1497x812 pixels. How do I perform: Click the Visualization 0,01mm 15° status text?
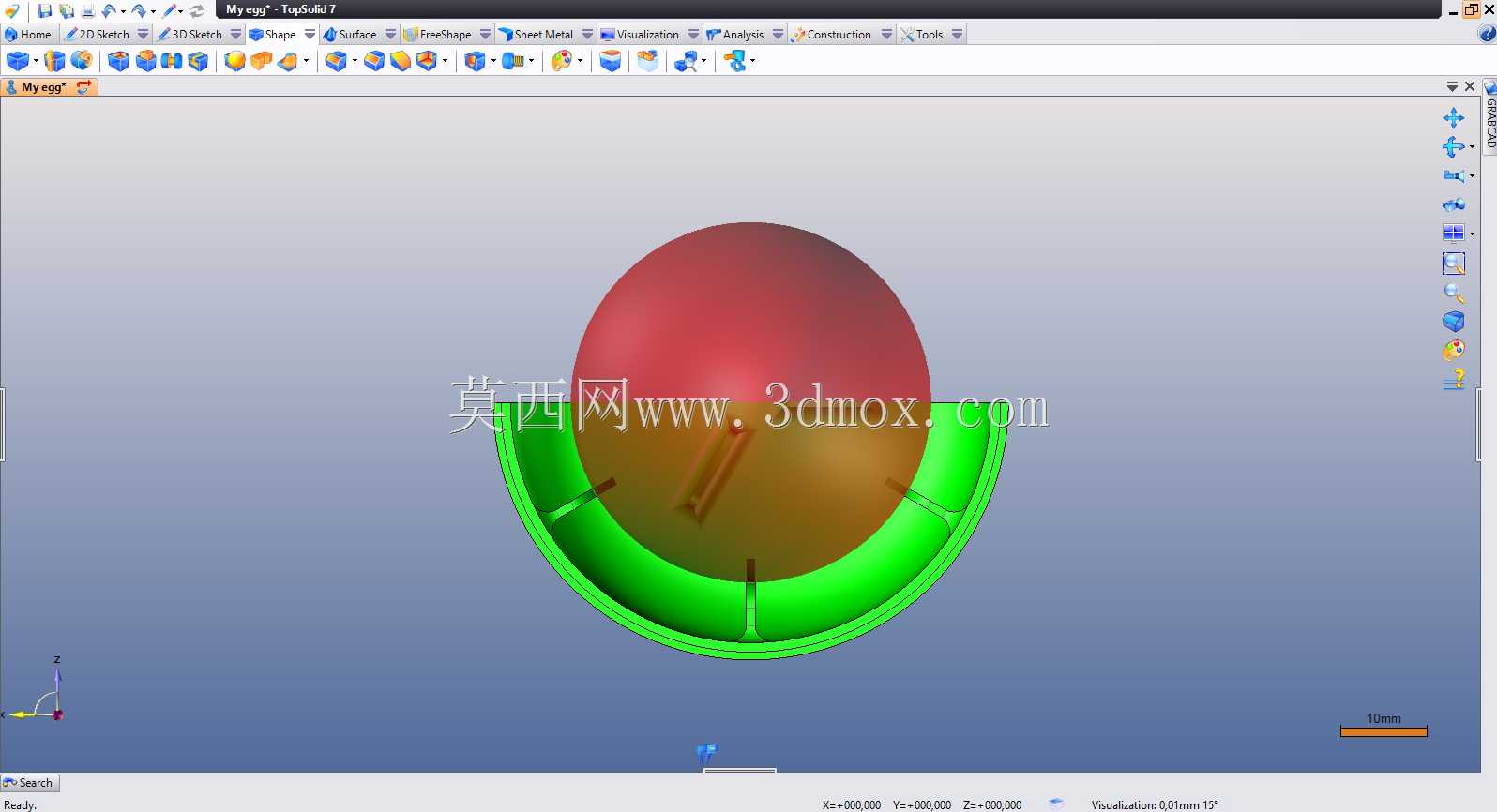1155,804
